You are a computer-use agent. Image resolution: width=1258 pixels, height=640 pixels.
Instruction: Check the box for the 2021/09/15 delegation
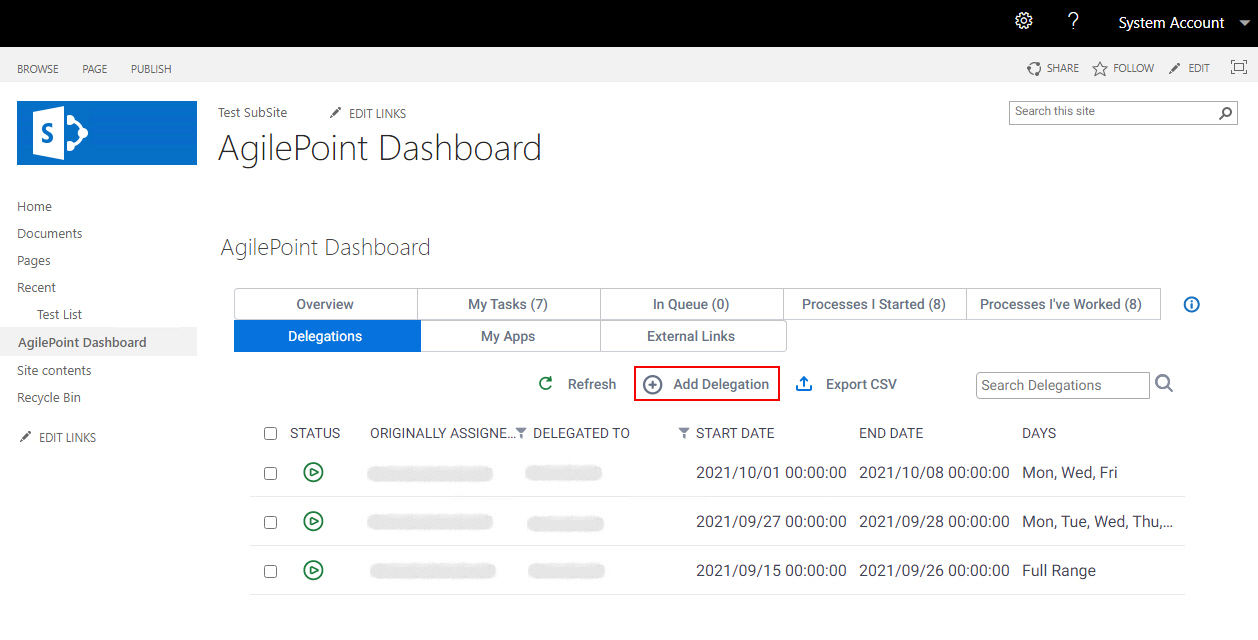270,571
